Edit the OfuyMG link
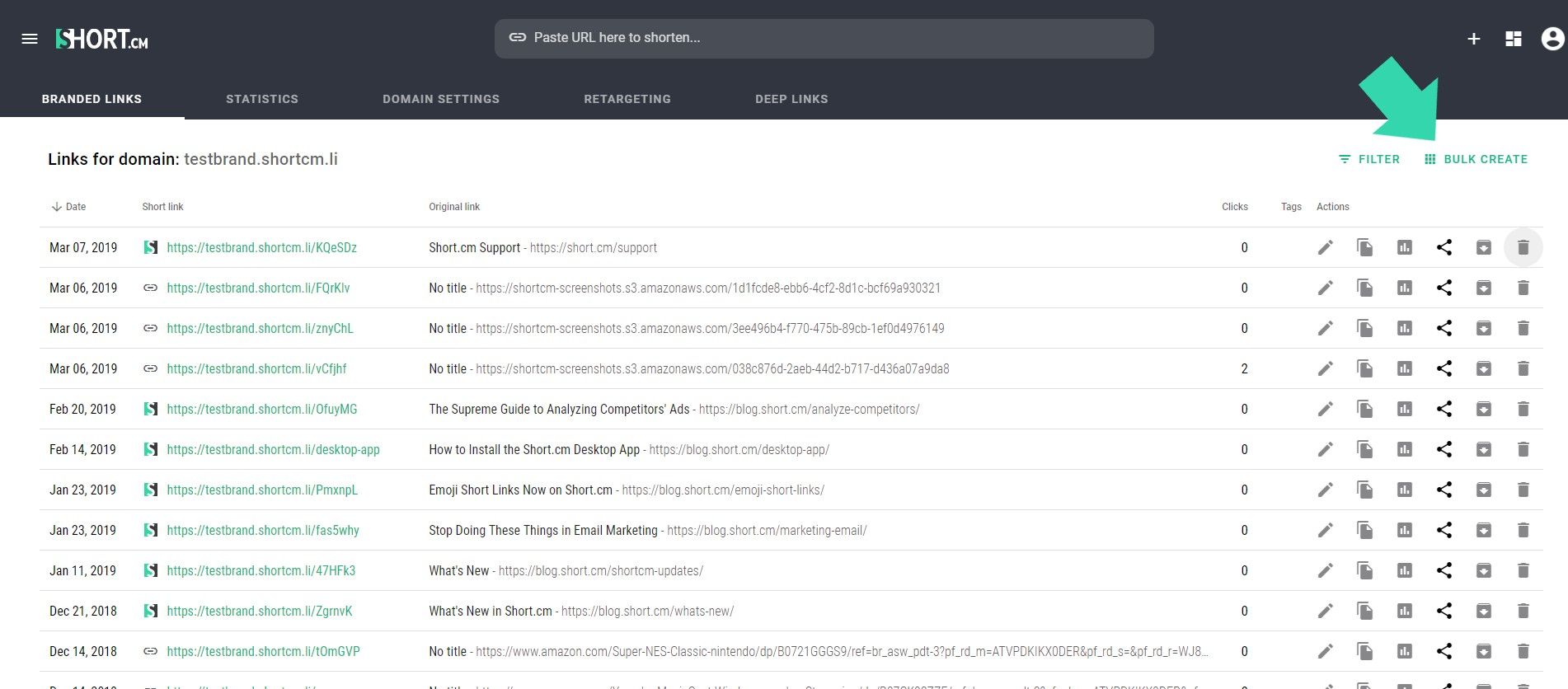Viewport: 1568px width, 689px height. click(x=1326, y=409)
